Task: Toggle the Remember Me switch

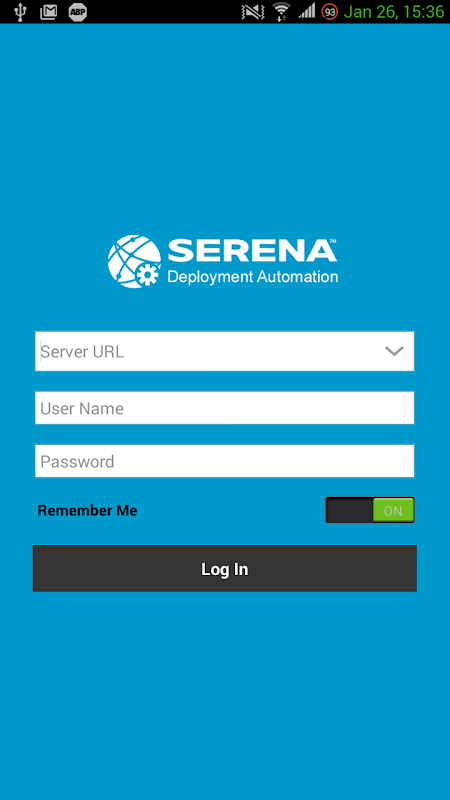Action: 370,510
